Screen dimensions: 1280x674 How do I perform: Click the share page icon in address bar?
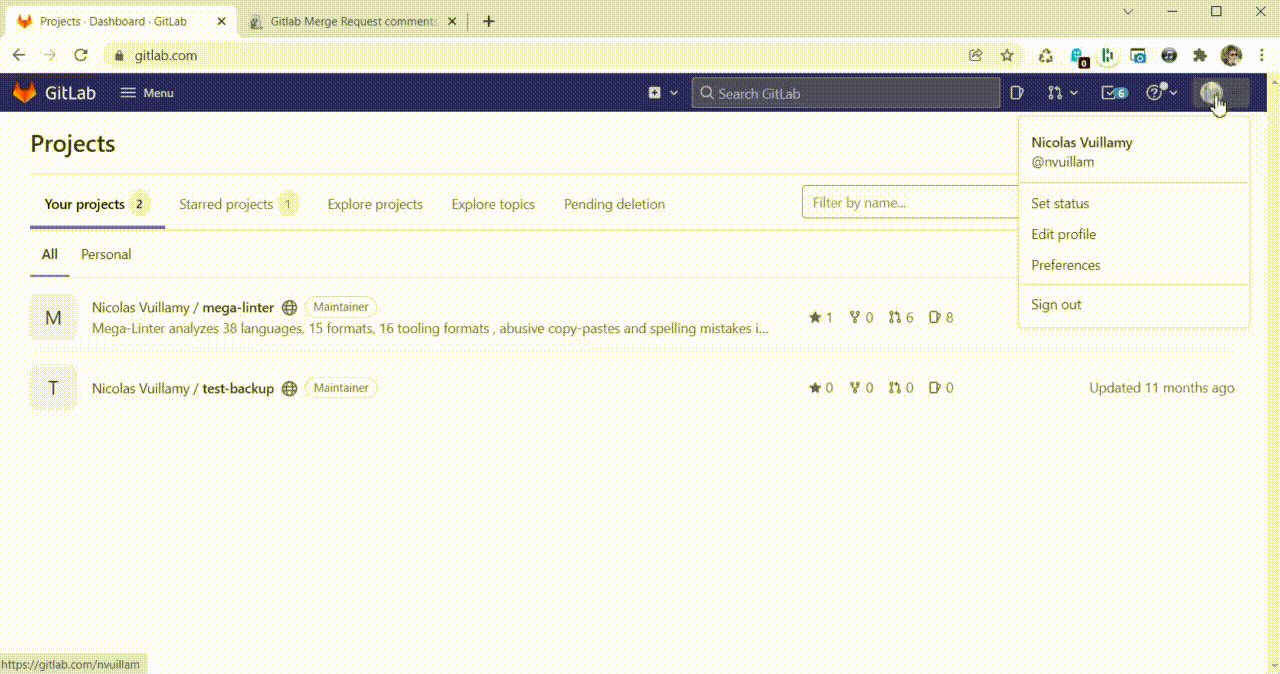pyautogui.click(x=976, y=56)
